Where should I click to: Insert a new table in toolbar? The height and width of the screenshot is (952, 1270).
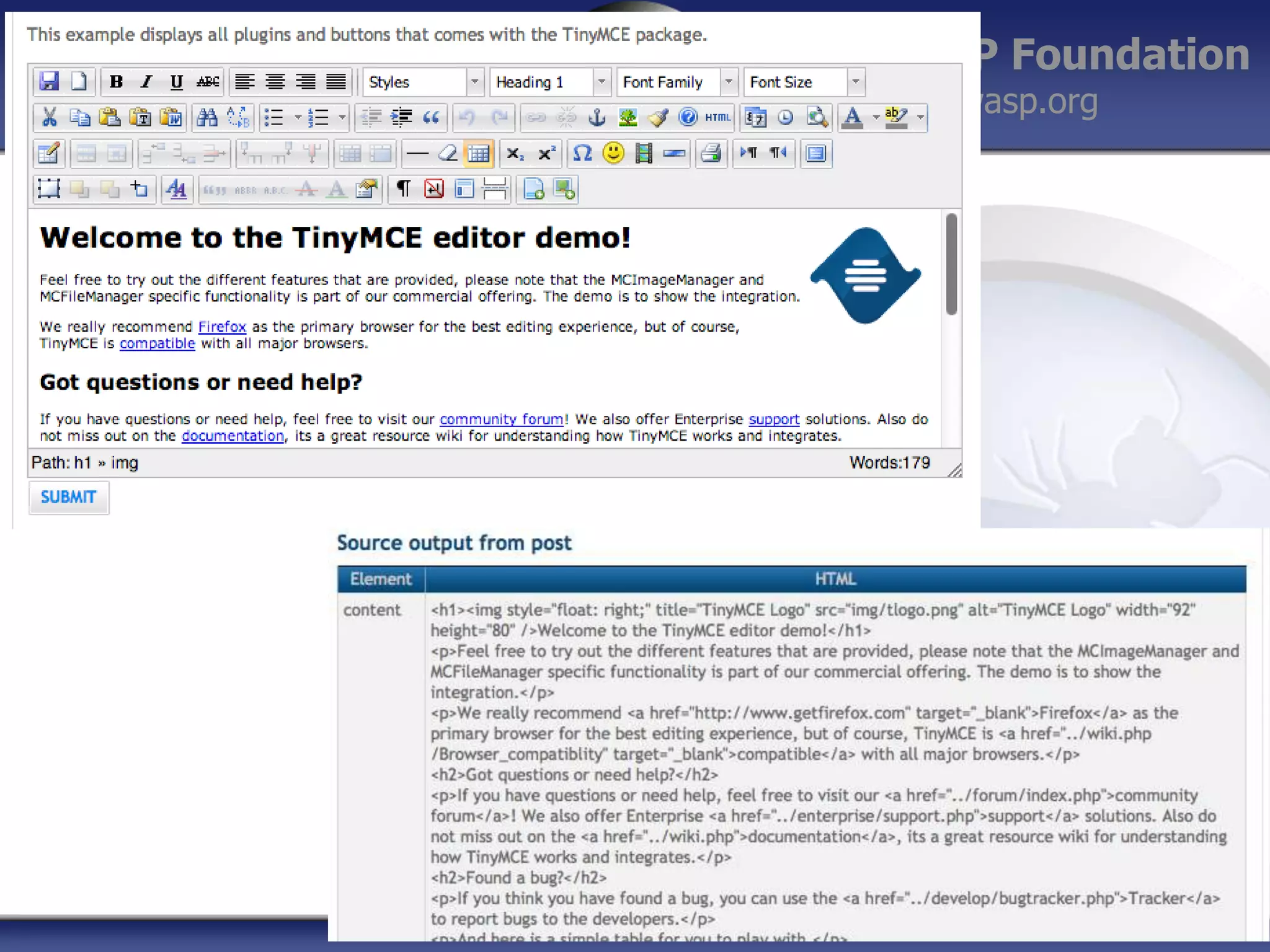tap(49, 153)
